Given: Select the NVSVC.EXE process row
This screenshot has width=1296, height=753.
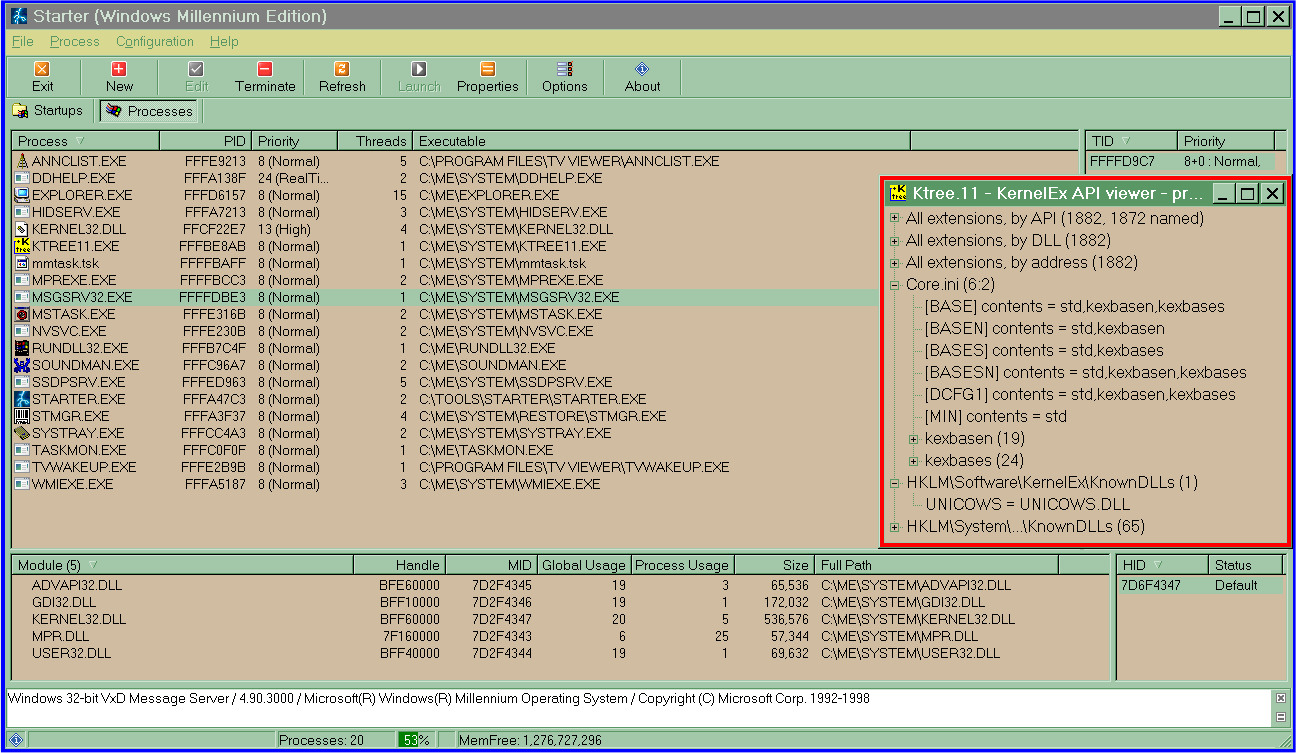Looking at the screenshot, I should (445, 331).
